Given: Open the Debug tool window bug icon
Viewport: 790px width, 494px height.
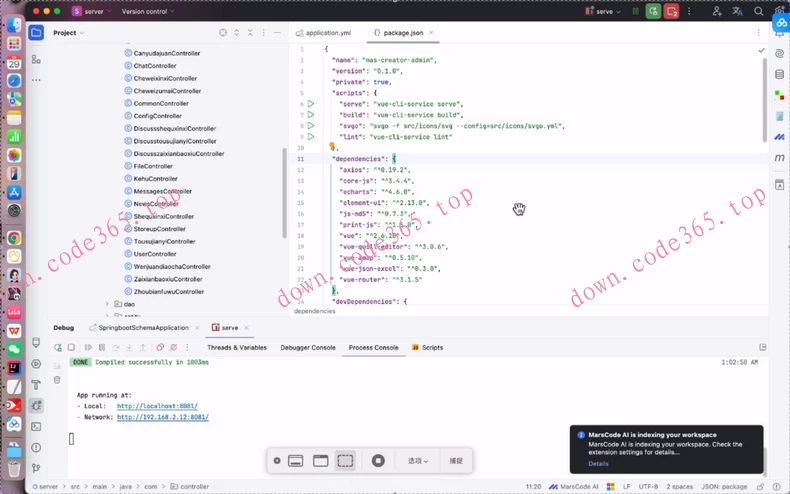Looking at the screenshot, I should coord(36,406).
